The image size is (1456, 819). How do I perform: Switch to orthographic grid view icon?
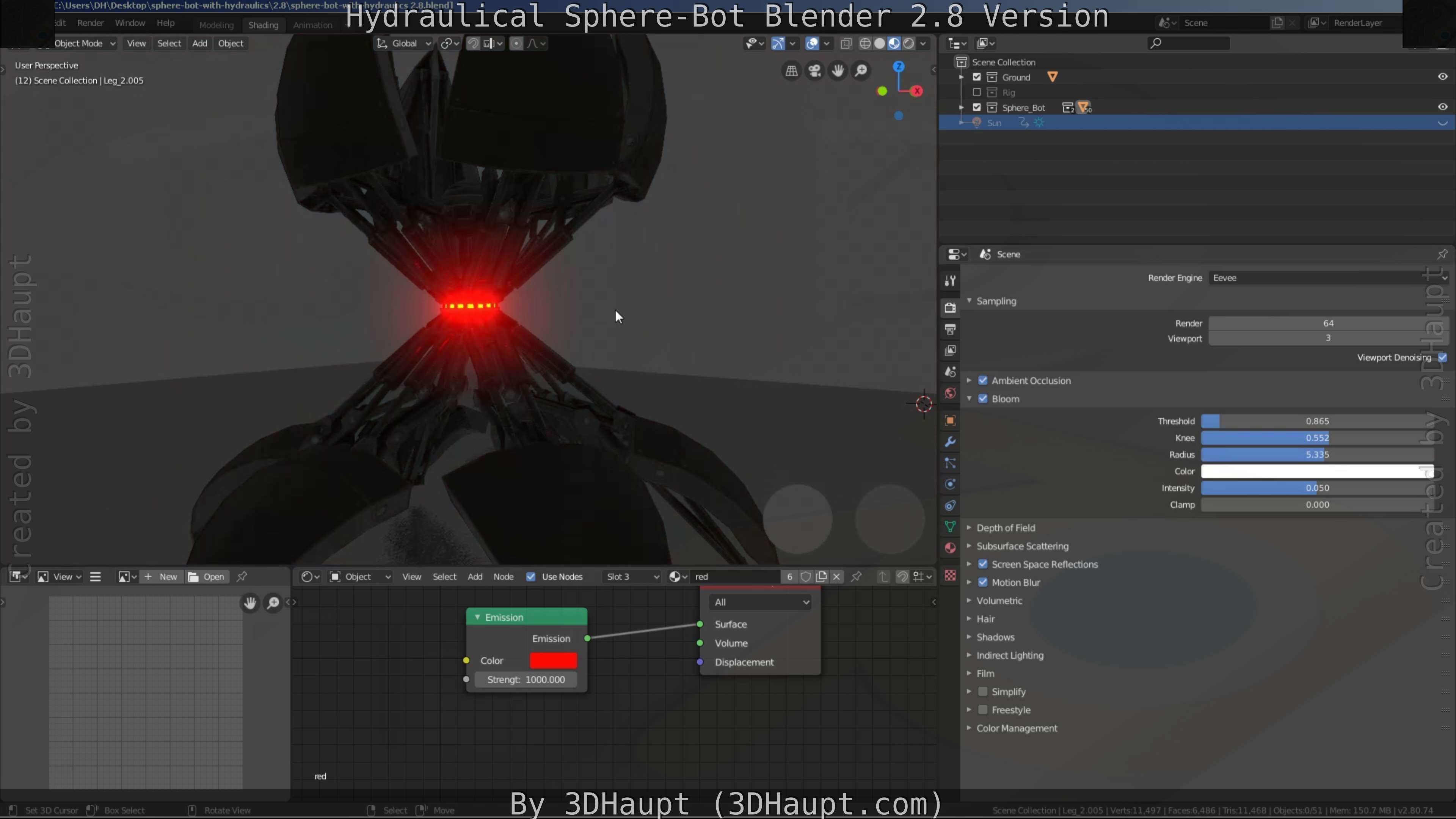click(791, 71)
